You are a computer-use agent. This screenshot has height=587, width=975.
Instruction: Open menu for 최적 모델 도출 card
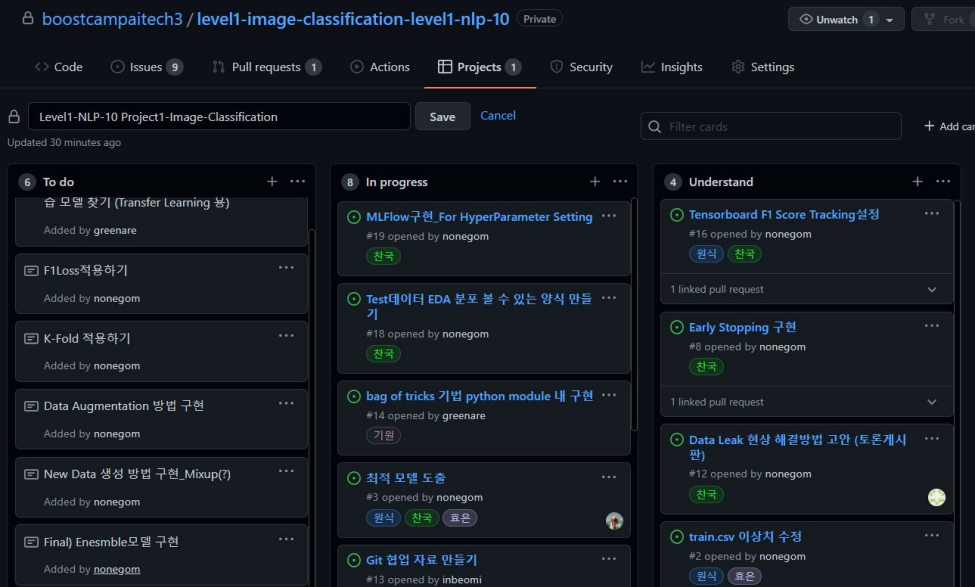(x=609, y=477)
